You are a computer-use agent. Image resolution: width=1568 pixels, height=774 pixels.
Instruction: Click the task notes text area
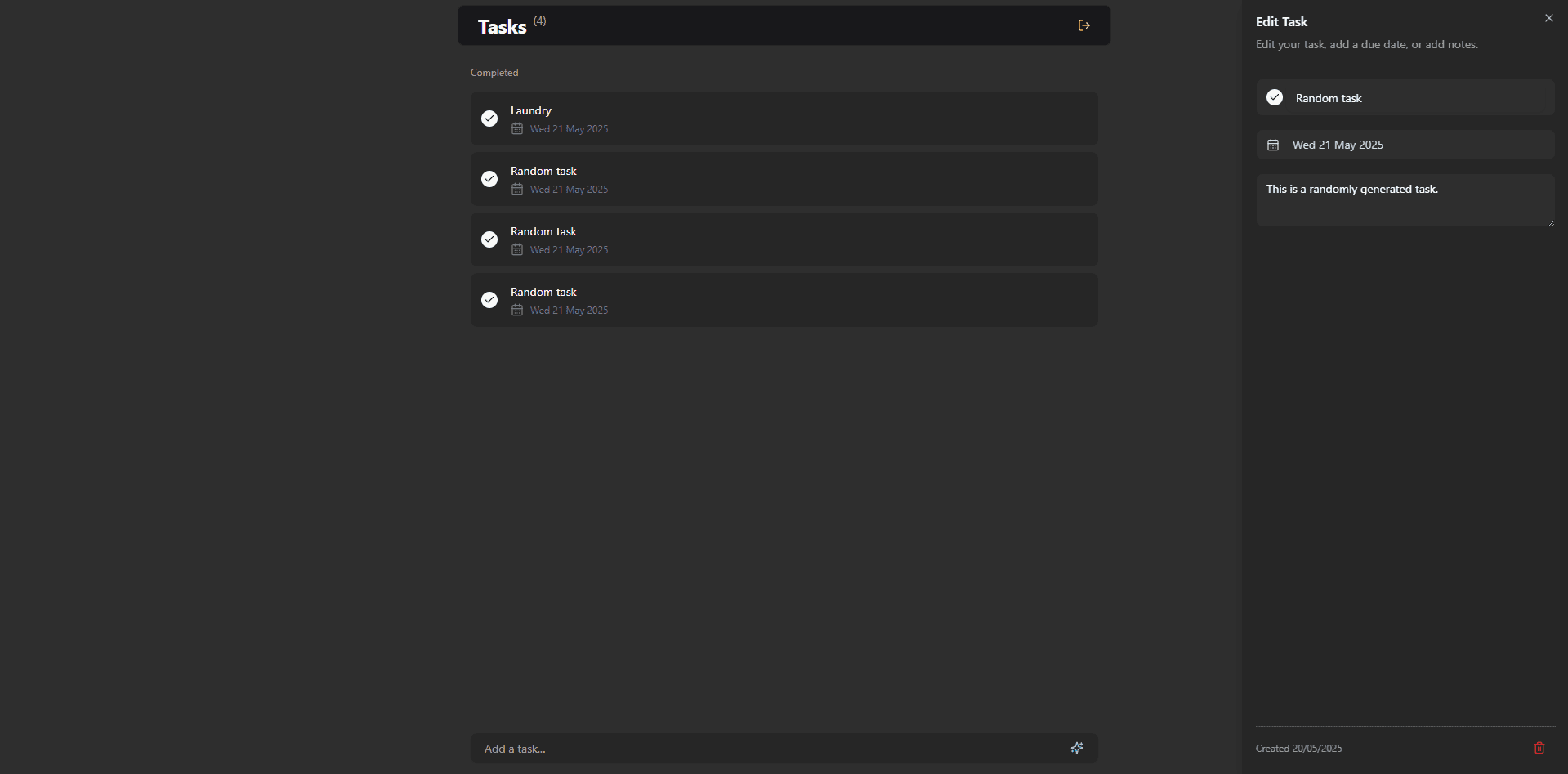coord(1404,200)
